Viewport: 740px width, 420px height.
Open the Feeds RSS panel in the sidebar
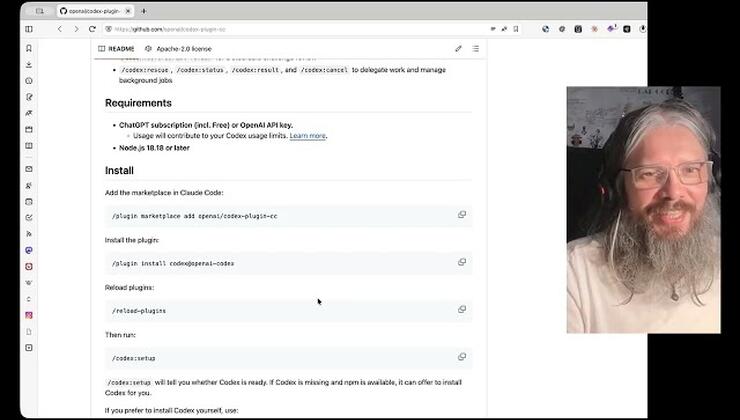click(29, 234)
